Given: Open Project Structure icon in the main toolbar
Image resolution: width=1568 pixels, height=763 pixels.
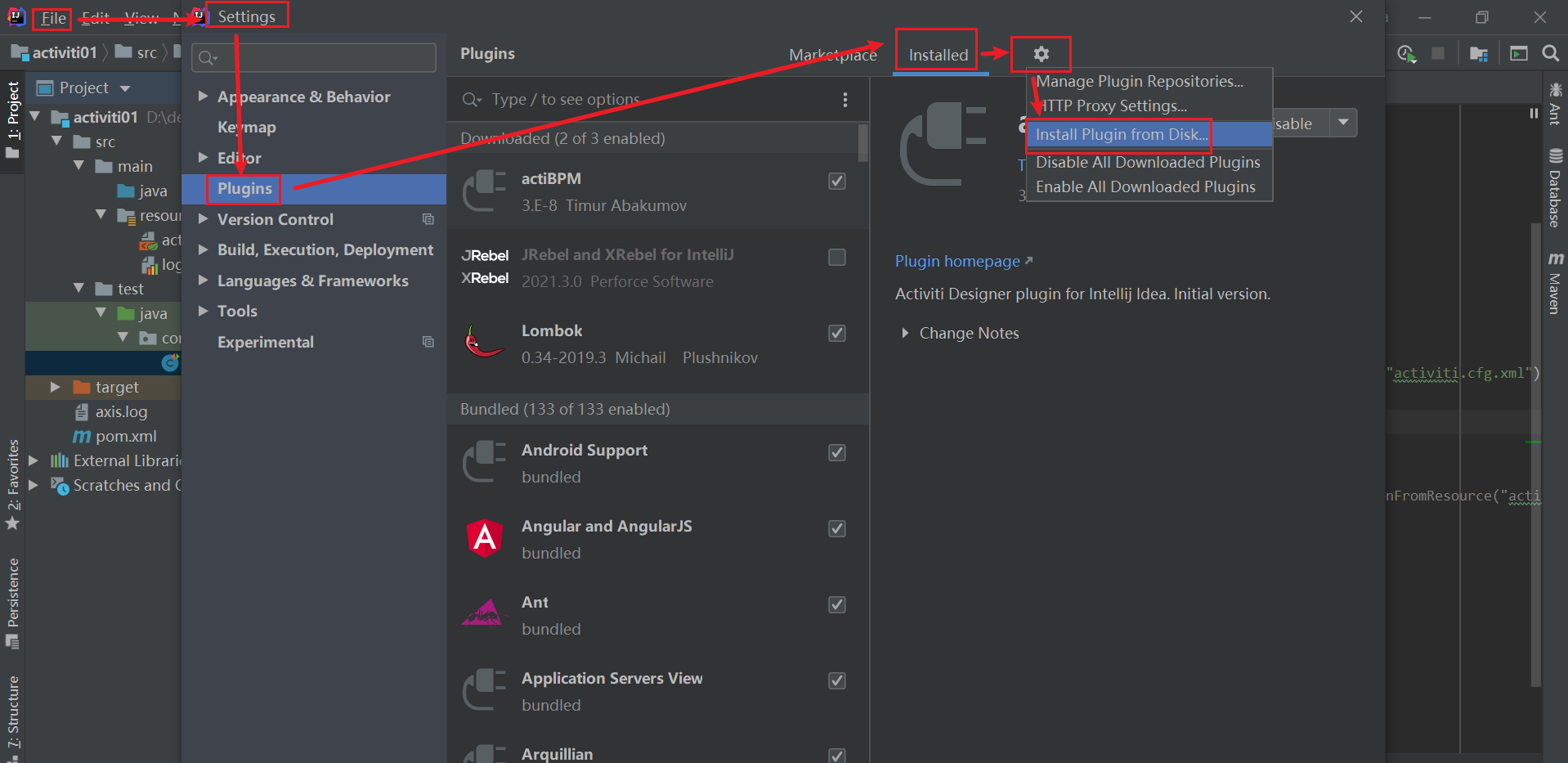Looking at the screenshot, I should click(1478, 54).
